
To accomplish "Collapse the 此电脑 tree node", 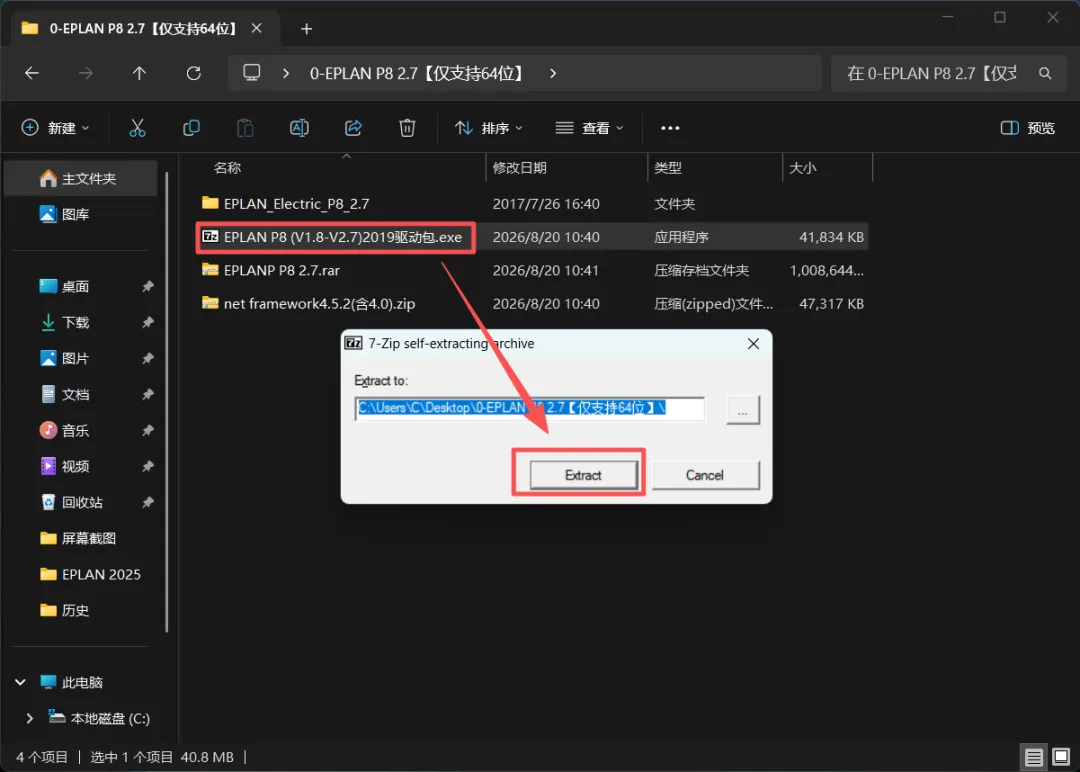I will 20,682.
